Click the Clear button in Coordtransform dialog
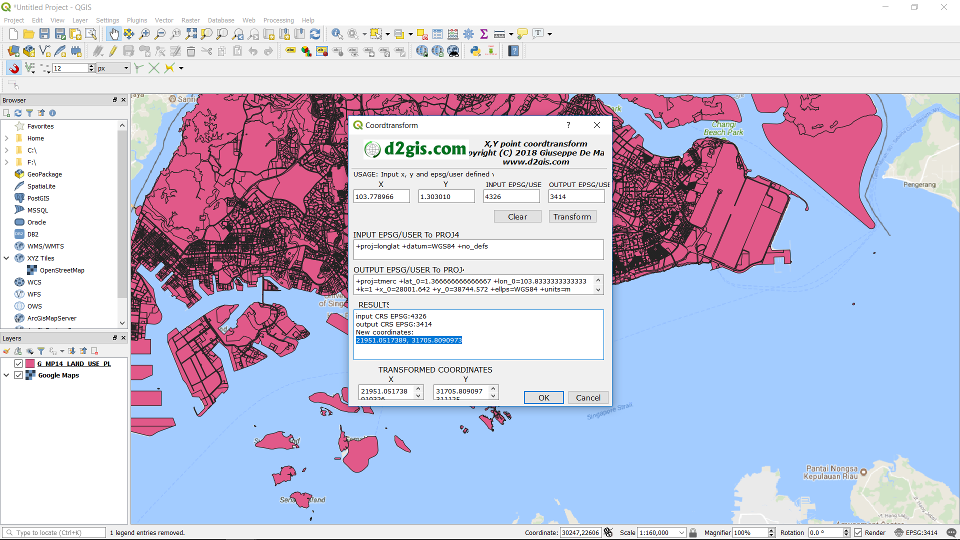This screenshot has width=960, height=540. click(x=517, y=216)
